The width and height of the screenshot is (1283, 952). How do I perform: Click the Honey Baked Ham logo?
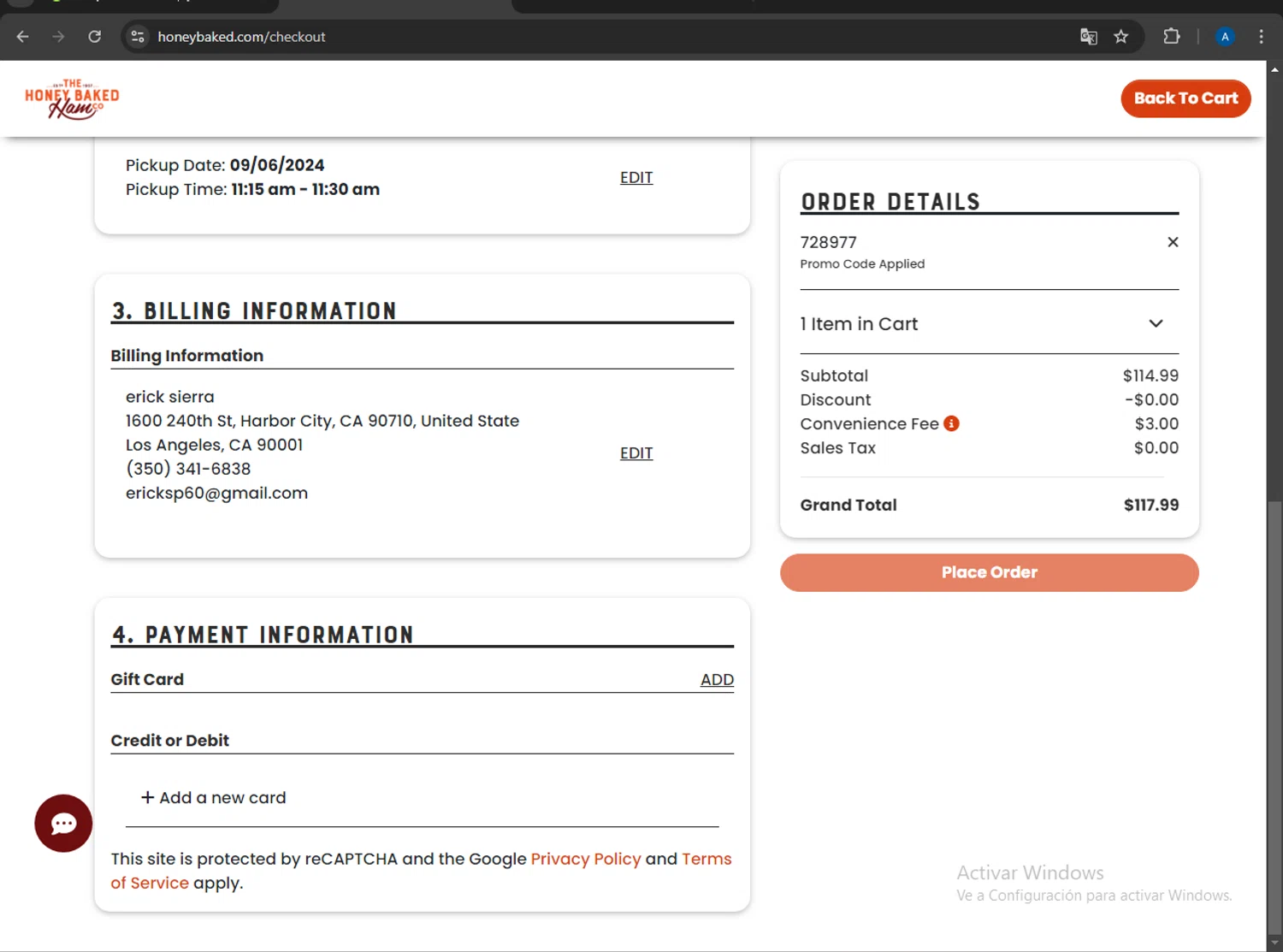click(x=72, y=99)
